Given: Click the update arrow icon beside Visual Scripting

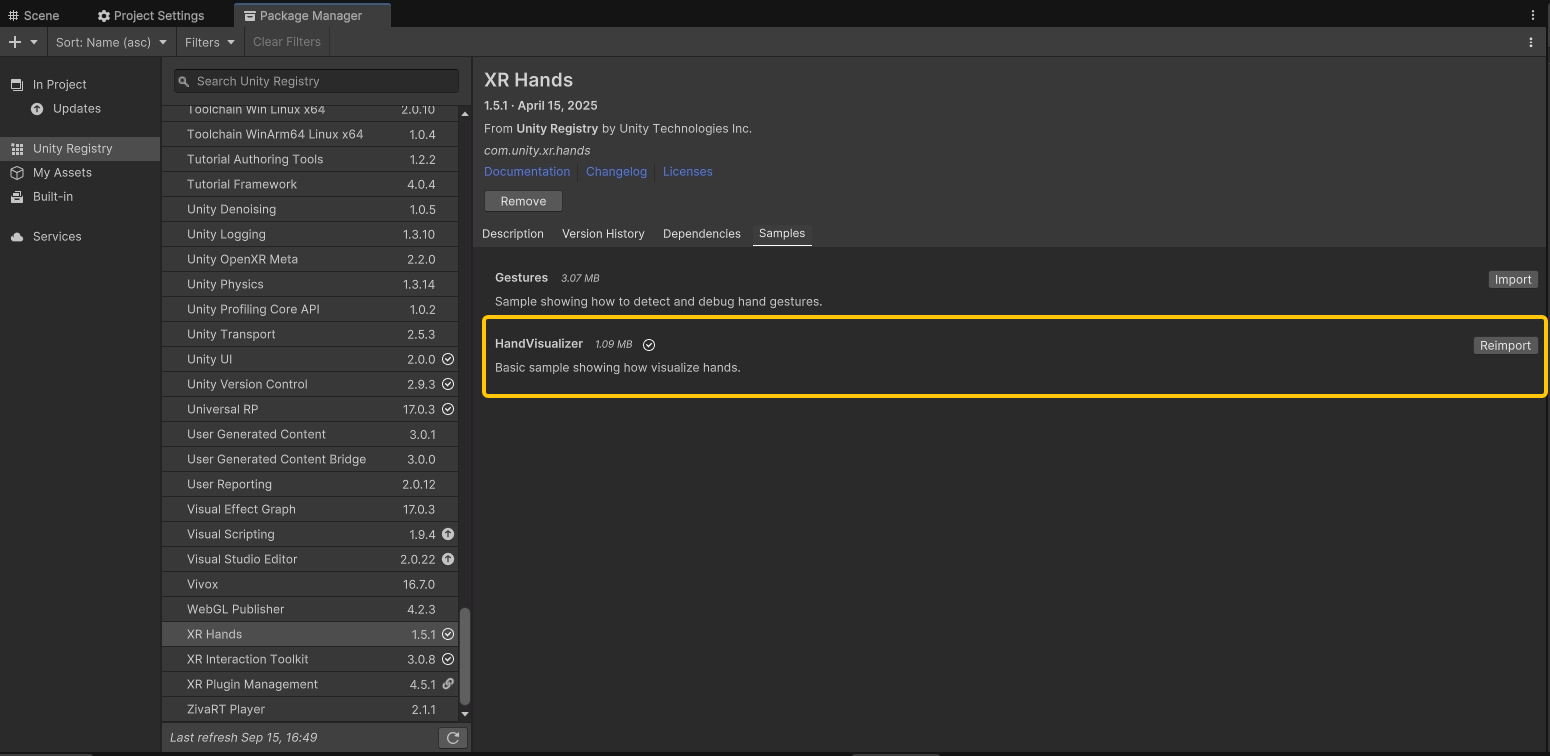Looking at the screenshot, I should 448,534.
